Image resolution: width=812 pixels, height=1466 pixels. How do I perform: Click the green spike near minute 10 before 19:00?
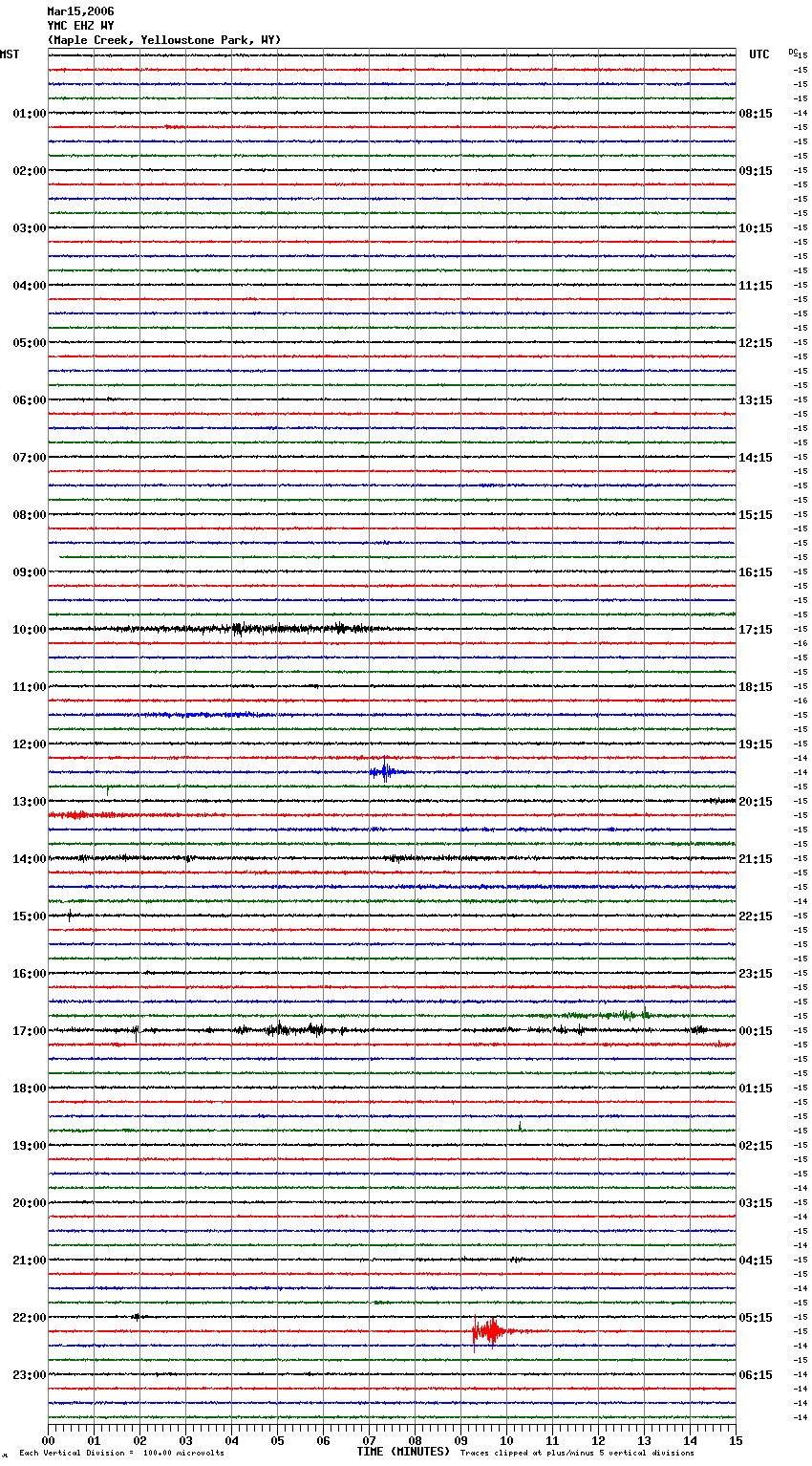pyautogui.click(x=520, y=1126)
